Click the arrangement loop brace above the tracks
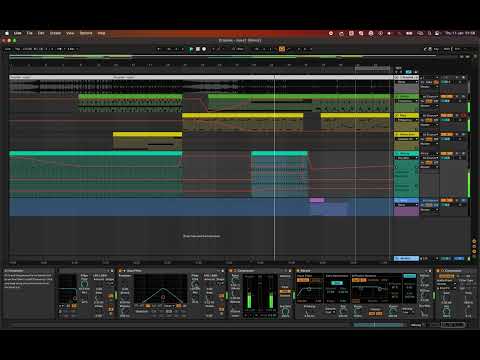 tap(372, 68)
